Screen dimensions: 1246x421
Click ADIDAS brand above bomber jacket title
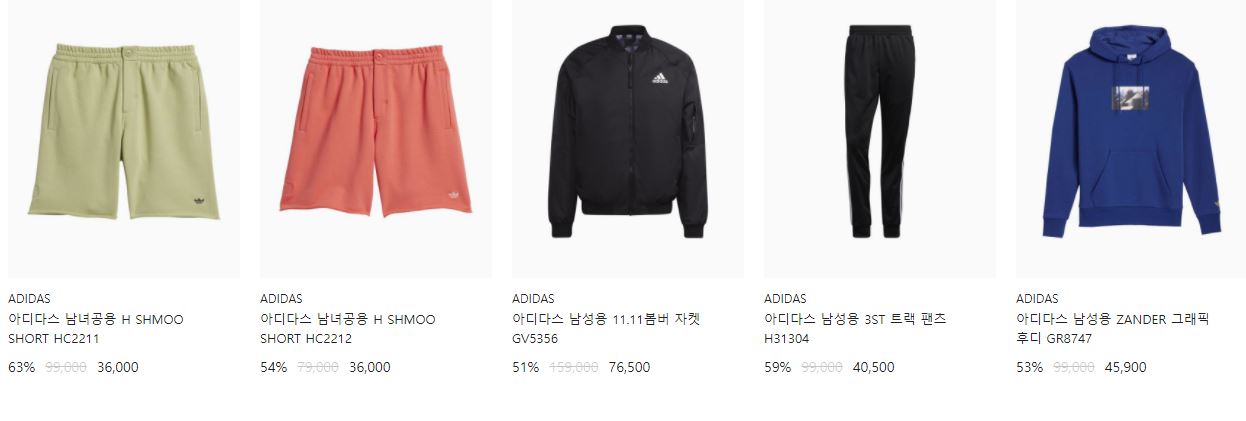point(533,298)
